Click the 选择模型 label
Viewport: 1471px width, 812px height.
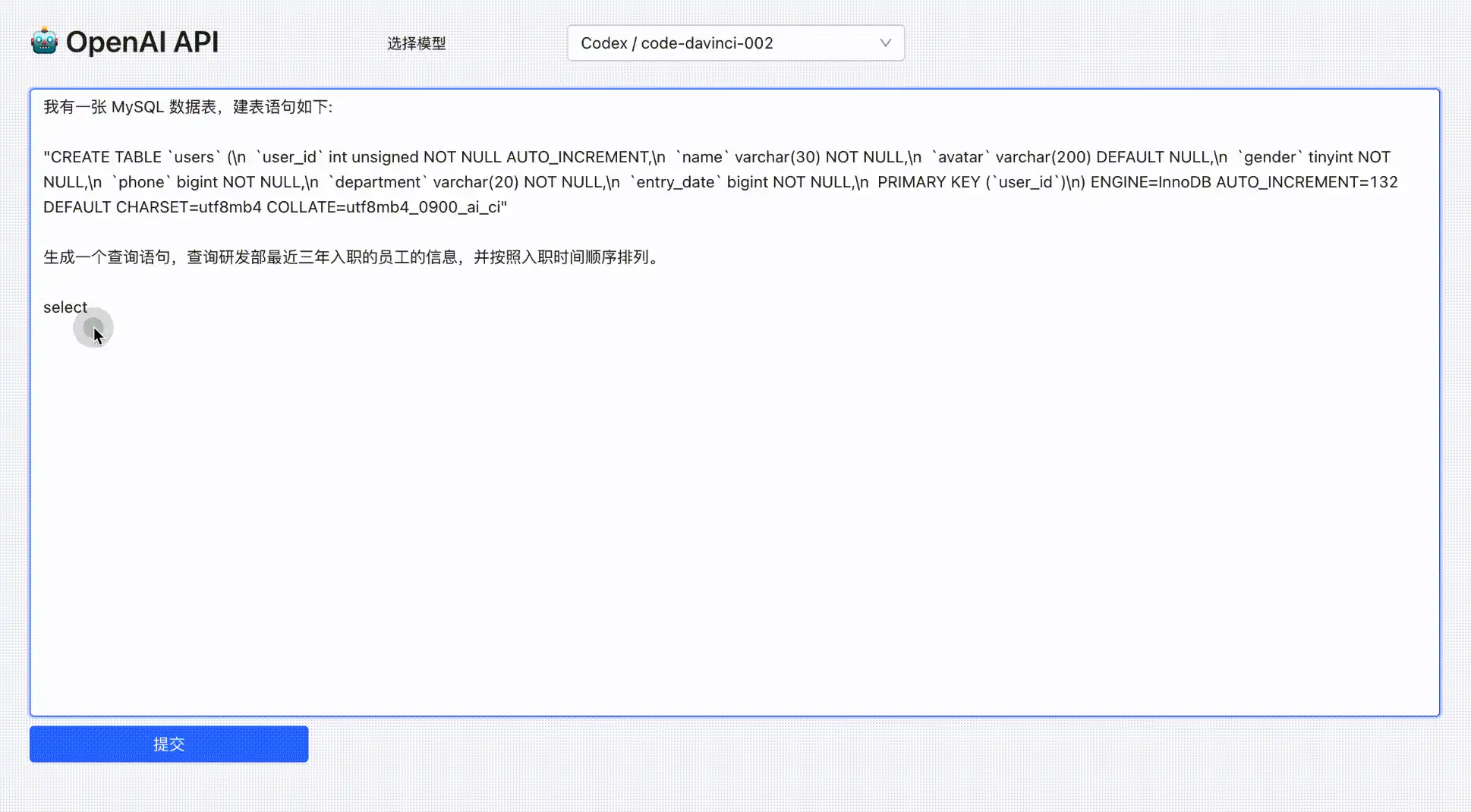coord(417,44)
